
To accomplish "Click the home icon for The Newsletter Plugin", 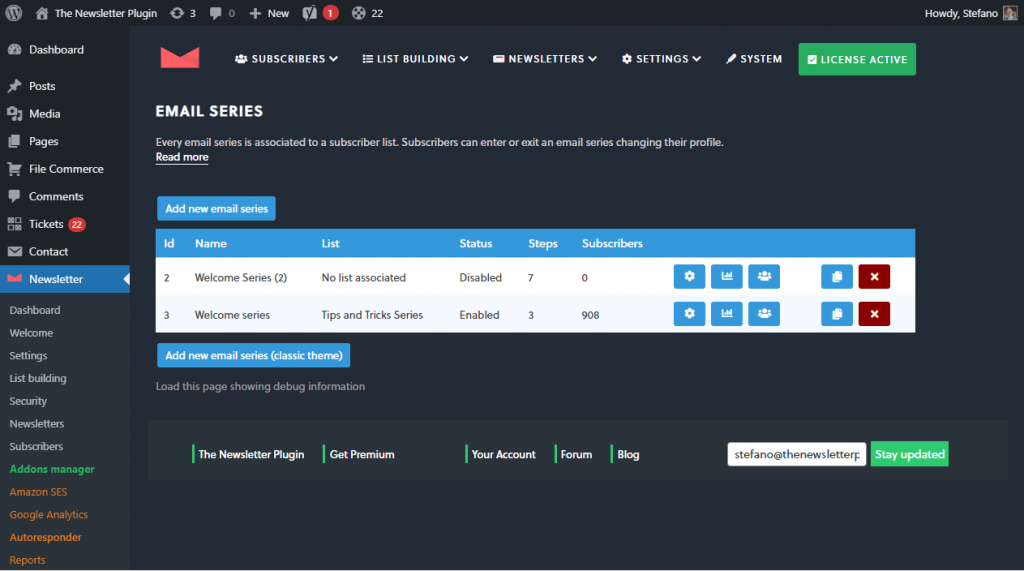I will pos(42,13).
